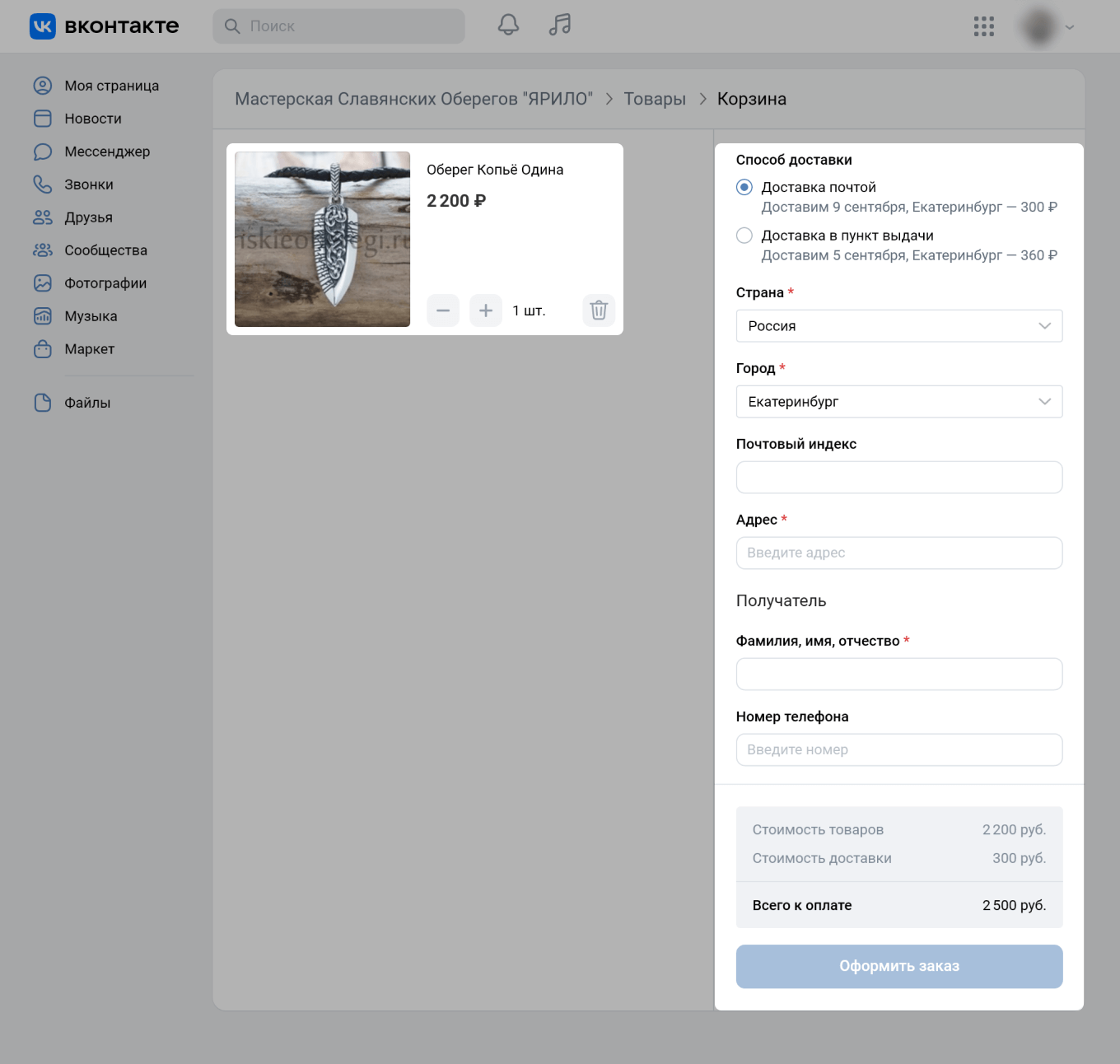This screenshot has height=1064, width=1120.
Task: Go to Товары breadcrumb
Action: [655, 99]
